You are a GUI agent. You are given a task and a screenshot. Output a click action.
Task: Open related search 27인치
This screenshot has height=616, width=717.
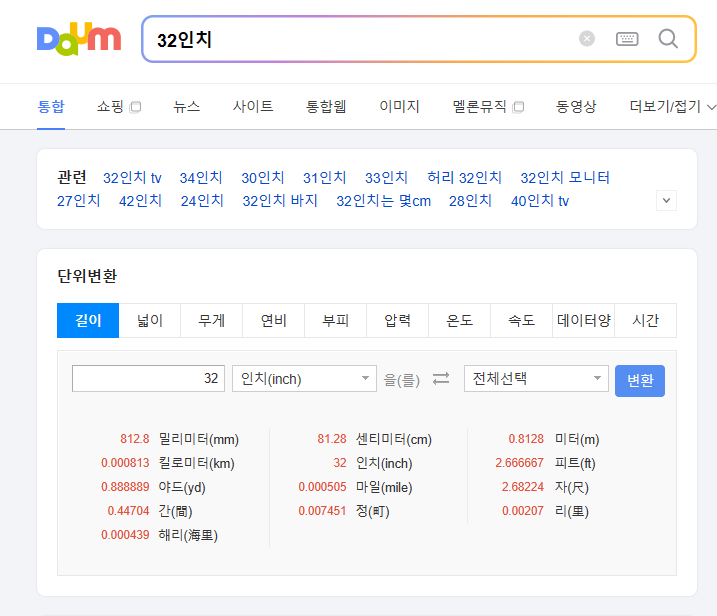79,201
